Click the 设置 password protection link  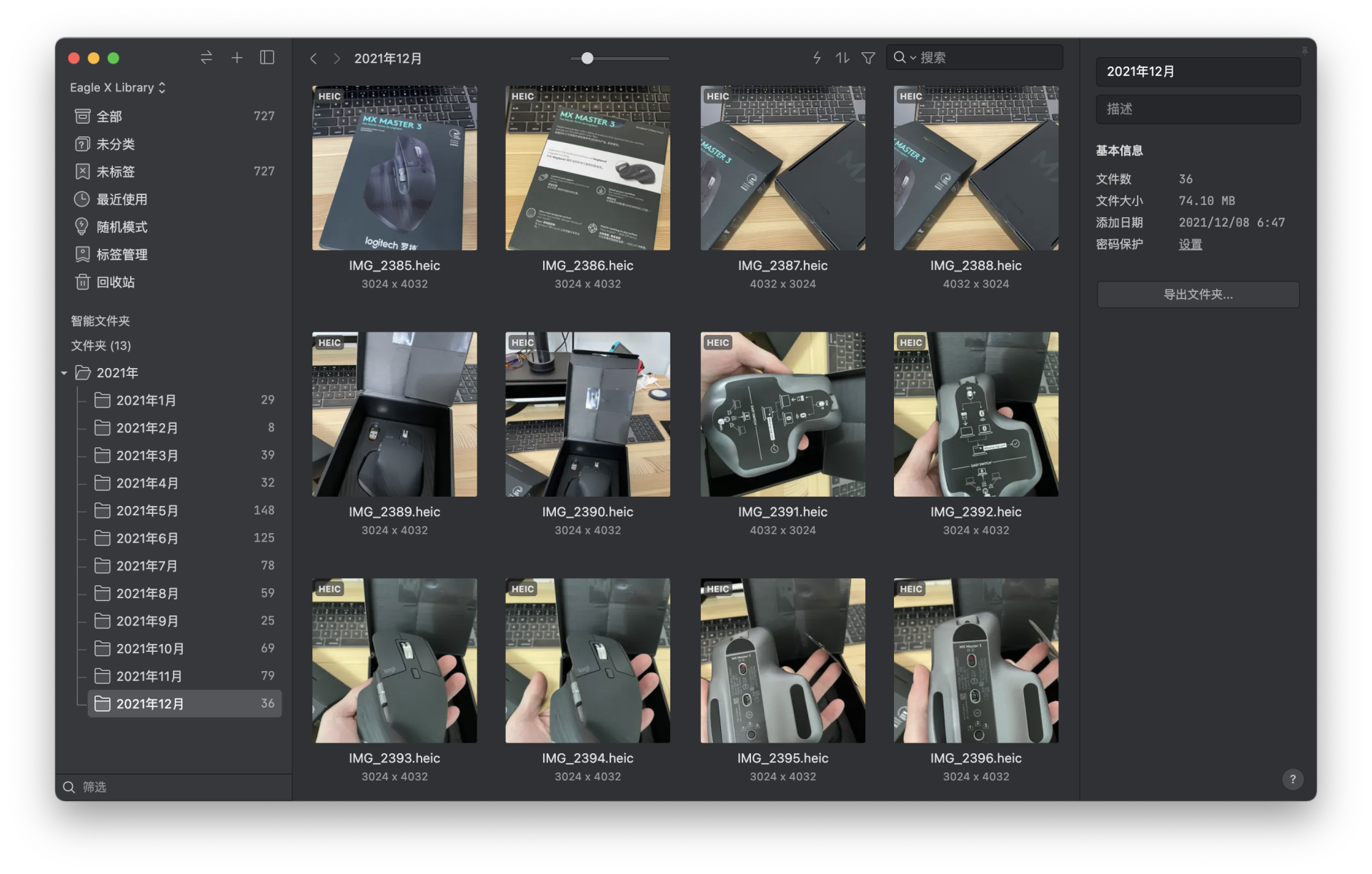1190,244
